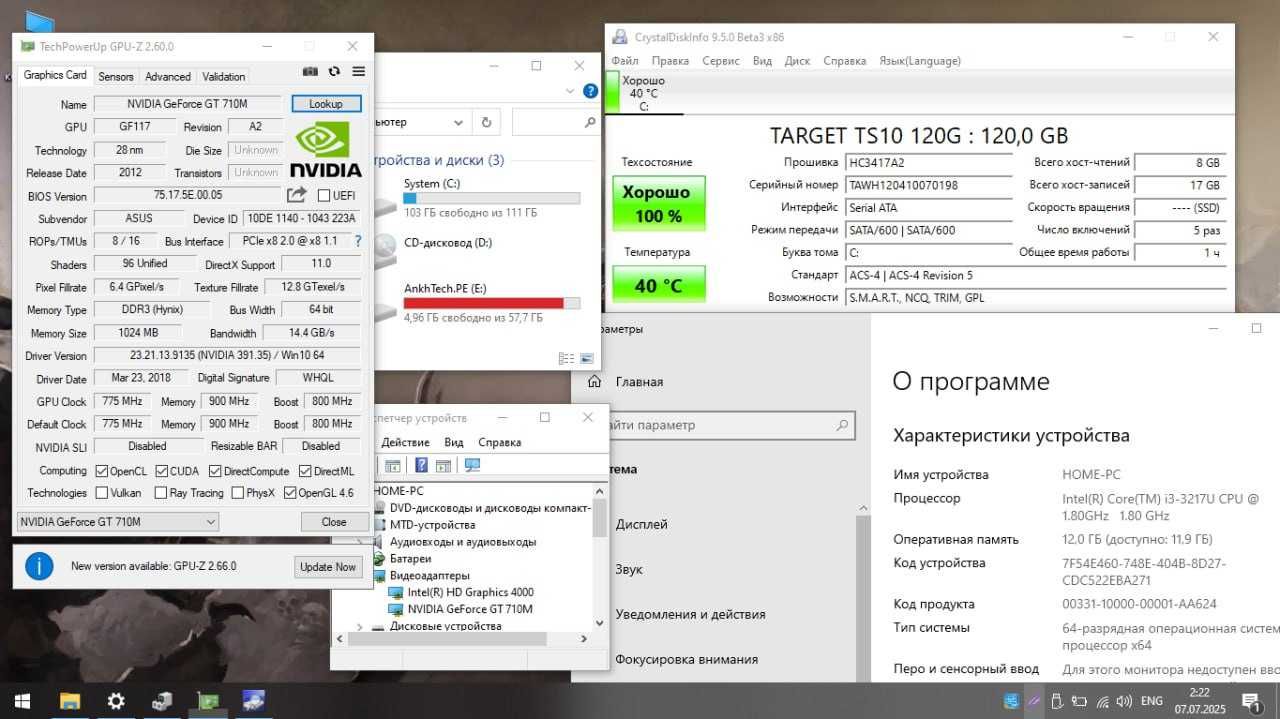Open GPU-Z taskbar icon
The image size is (1280, 719).
[x=207, y=701]
